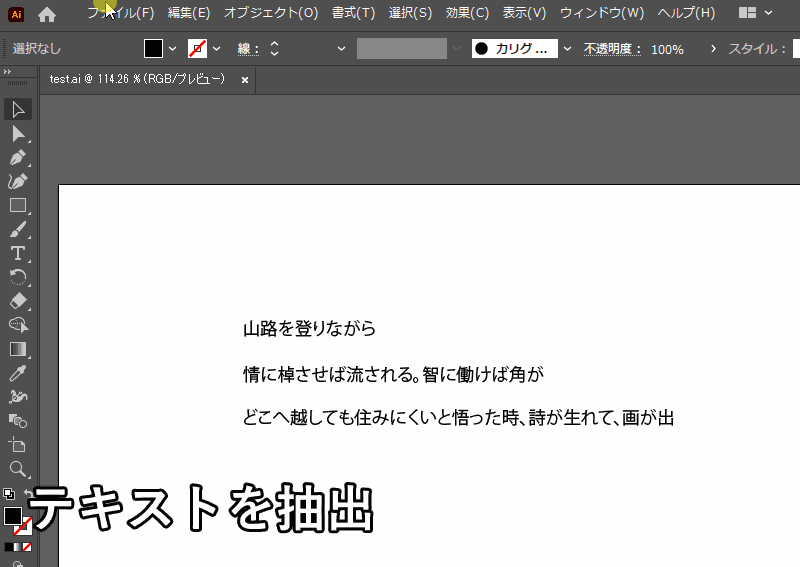Open the workspace switcher icon
The image size is (800, 567).
click(747, 13)
